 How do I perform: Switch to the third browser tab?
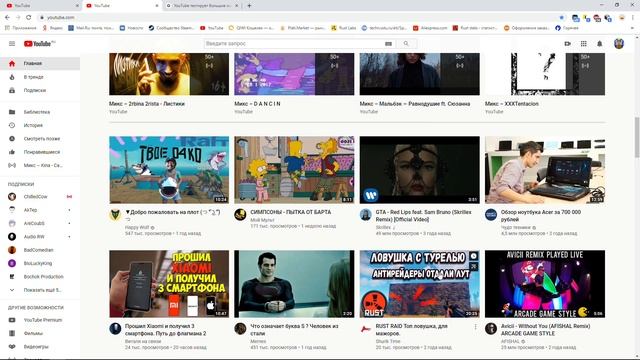pos(203,6)
